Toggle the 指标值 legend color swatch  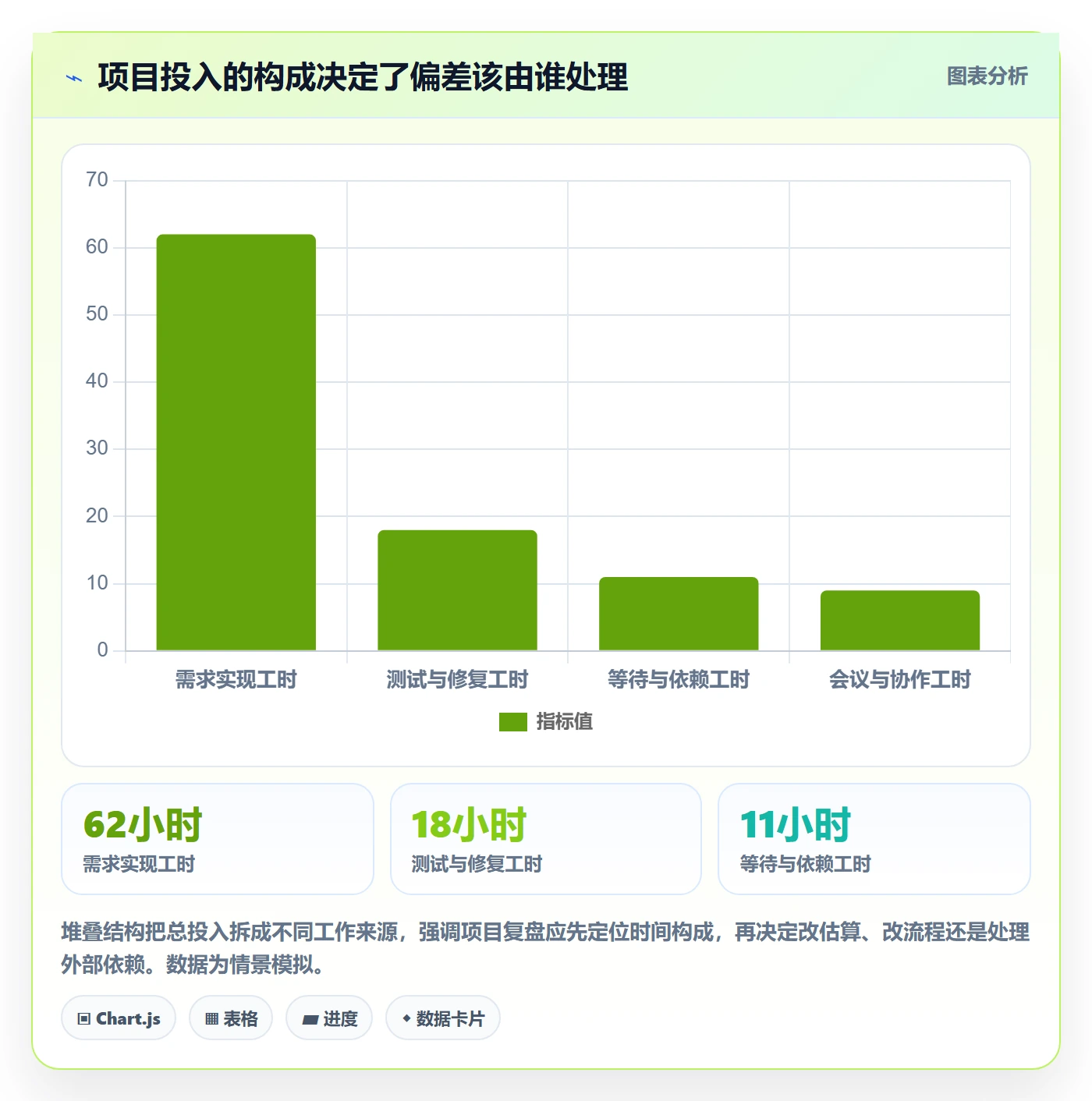513,722
